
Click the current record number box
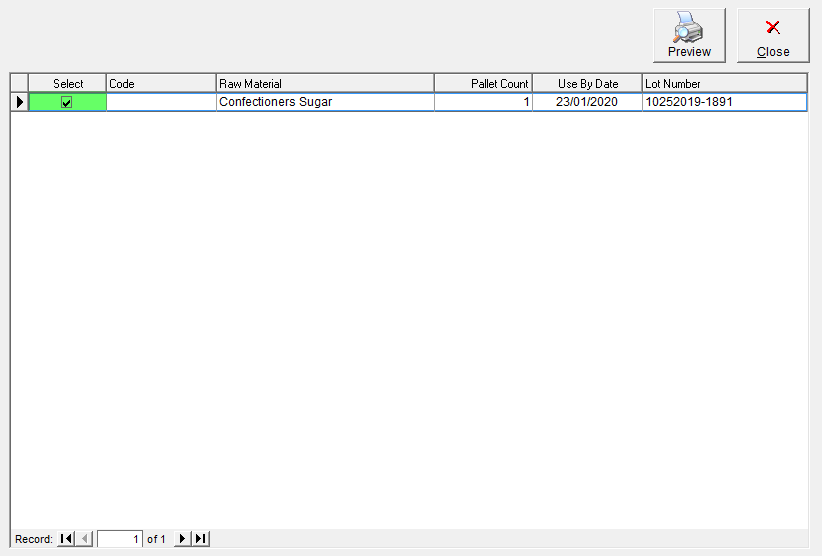click(120, 539)
